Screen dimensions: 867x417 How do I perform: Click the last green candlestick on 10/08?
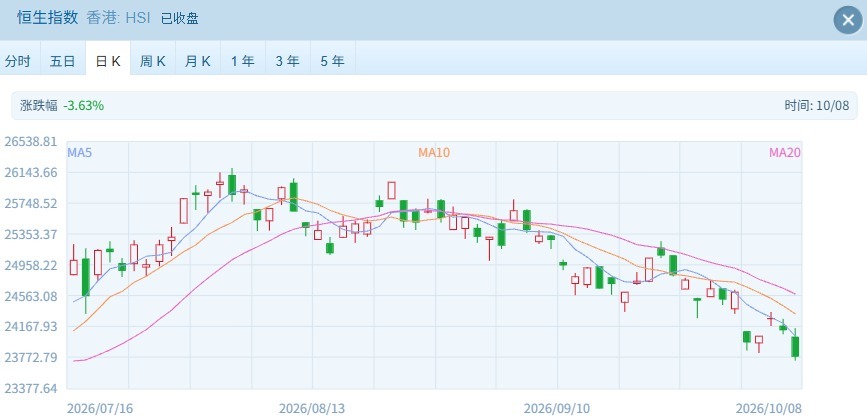tap(795, 347)
